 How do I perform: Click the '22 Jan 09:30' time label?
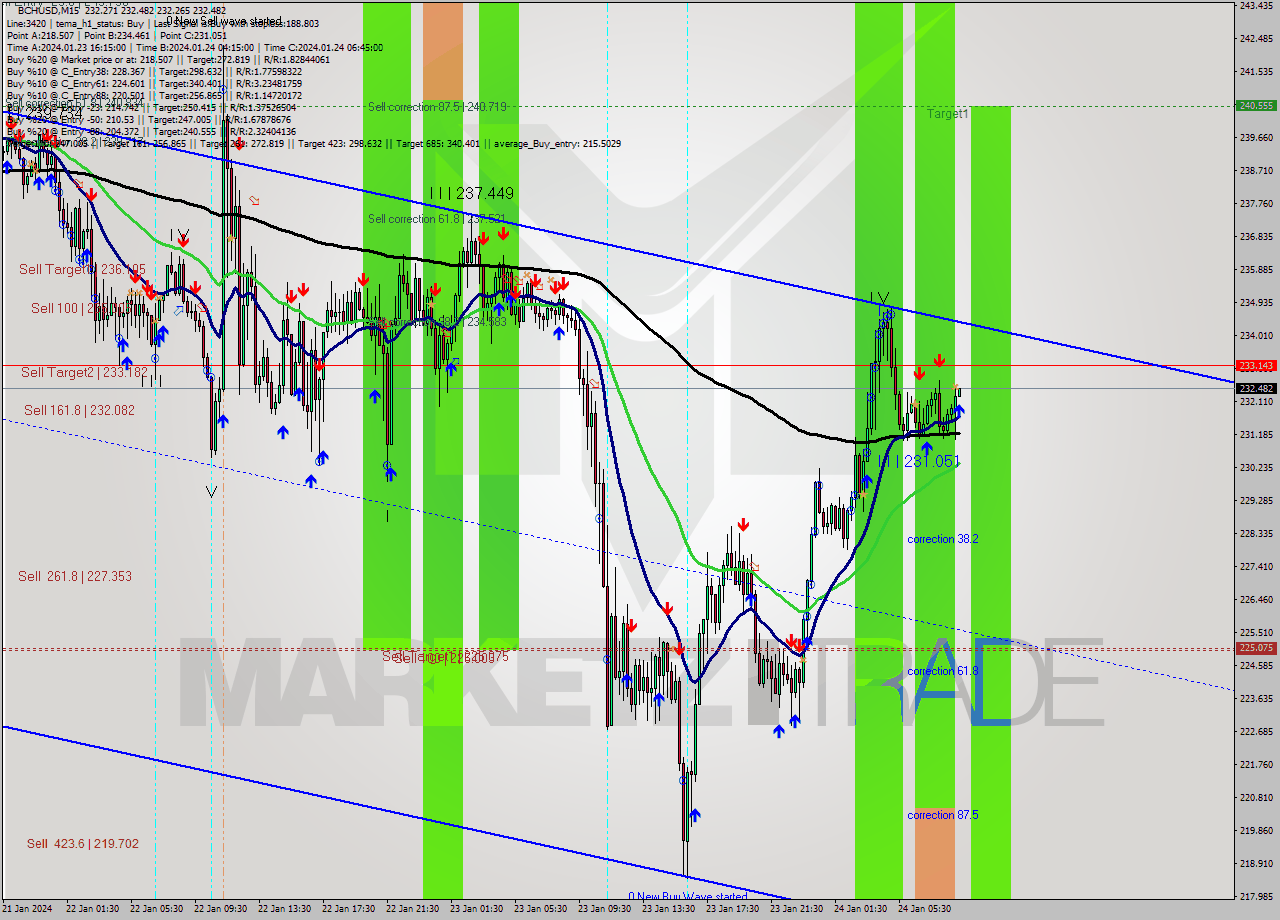220,909
